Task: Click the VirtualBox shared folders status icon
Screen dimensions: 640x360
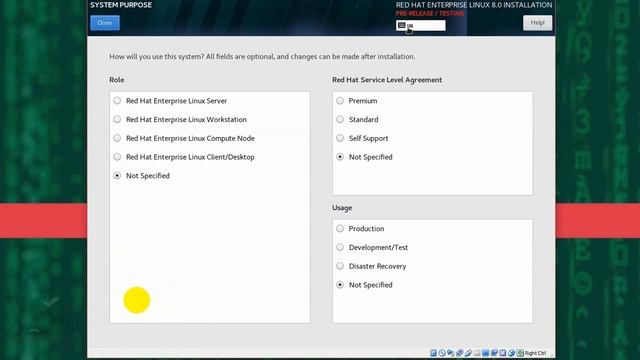Action: (x=477, y=353)
